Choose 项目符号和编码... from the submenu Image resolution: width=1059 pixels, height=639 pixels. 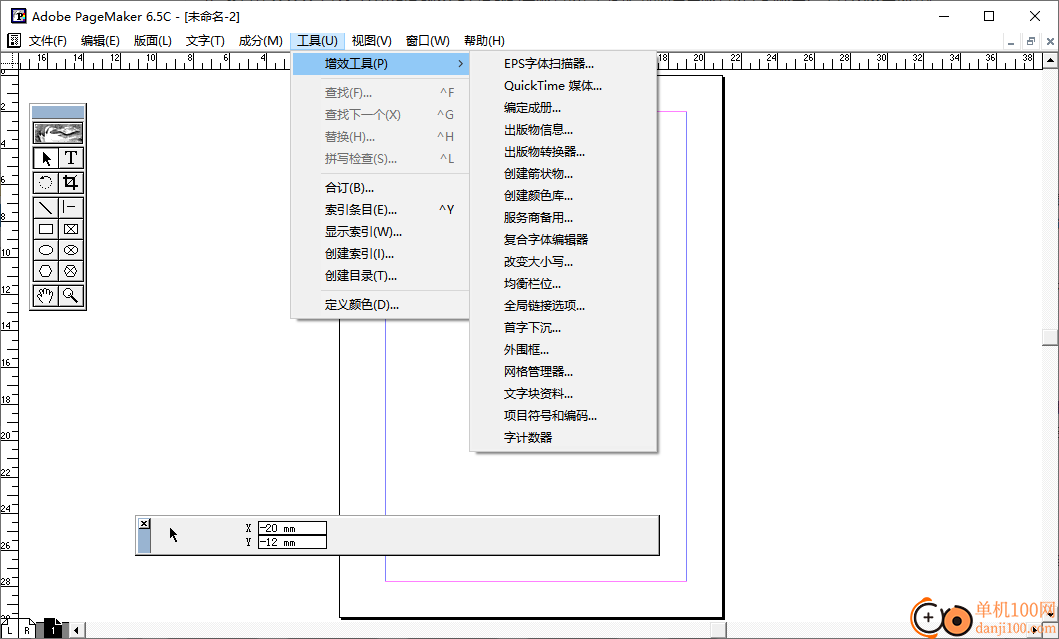(x=563, y=415)
